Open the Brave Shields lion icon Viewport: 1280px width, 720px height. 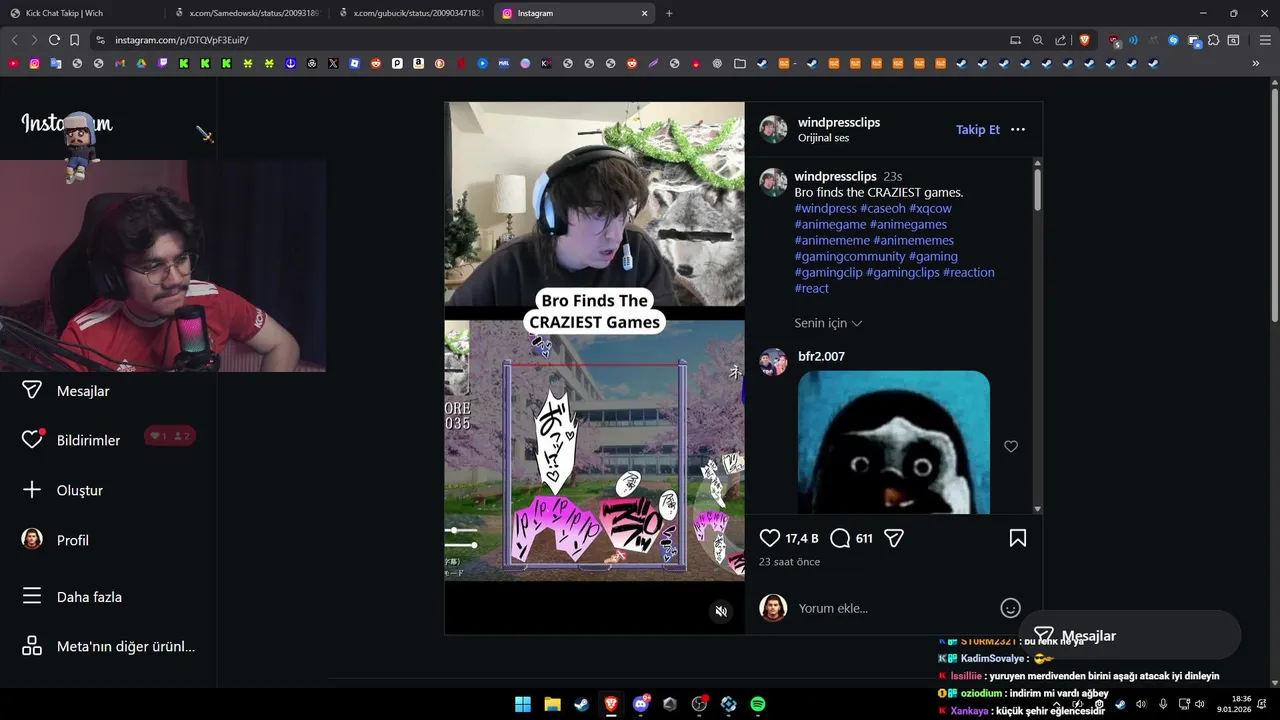point(1085,40)
